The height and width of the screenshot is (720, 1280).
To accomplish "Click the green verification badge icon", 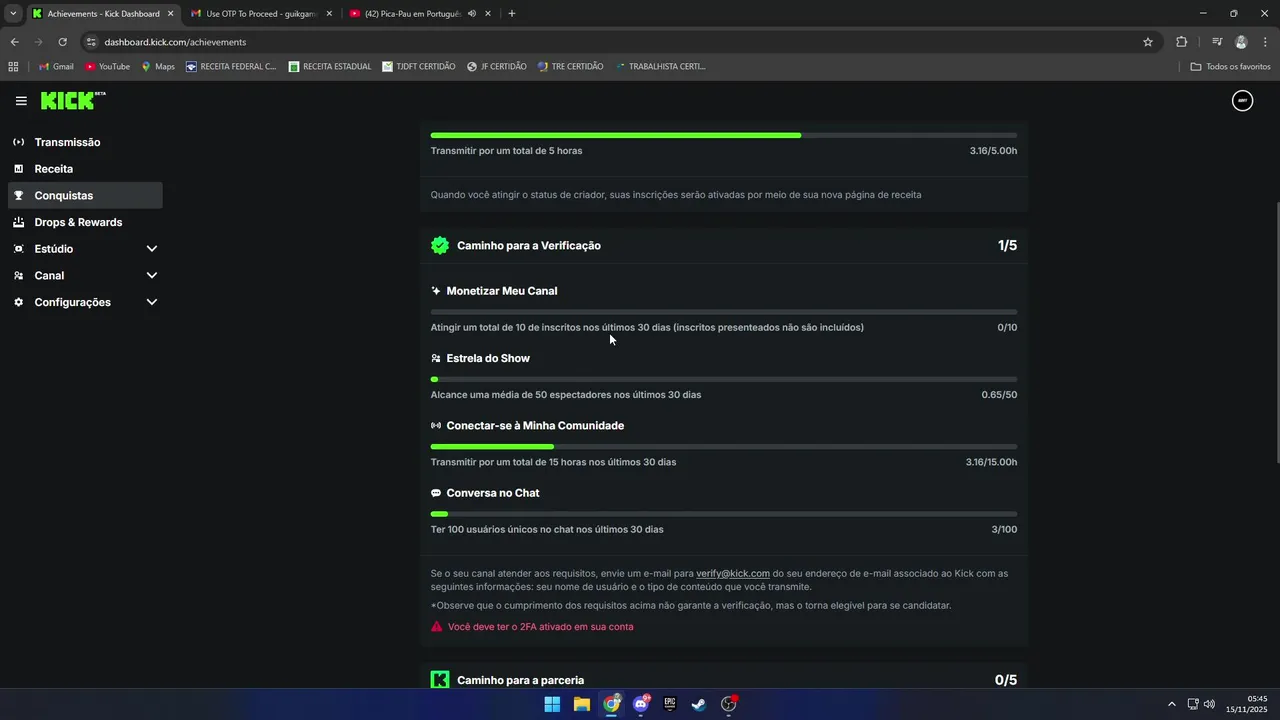I will [440, 245].
